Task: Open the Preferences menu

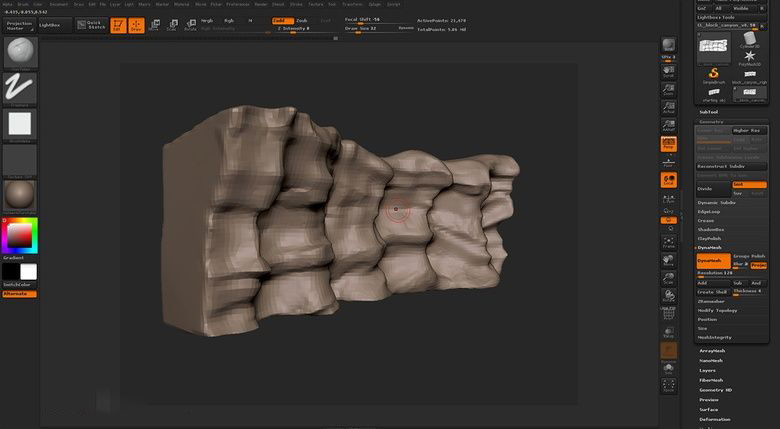Action: (x=237, y=4)
